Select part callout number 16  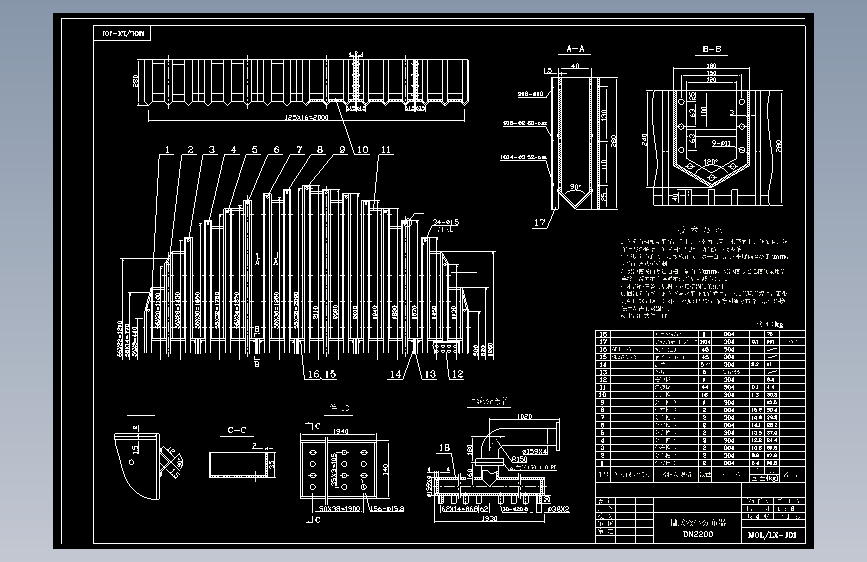click(x=313, y=374)
